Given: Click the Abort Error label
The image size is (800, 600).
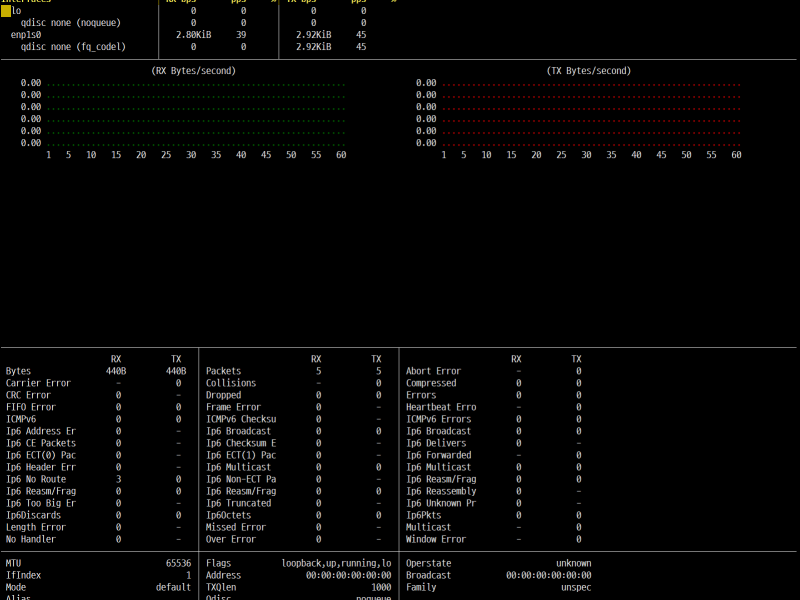Looking at the screenshot, I should 433,371.
